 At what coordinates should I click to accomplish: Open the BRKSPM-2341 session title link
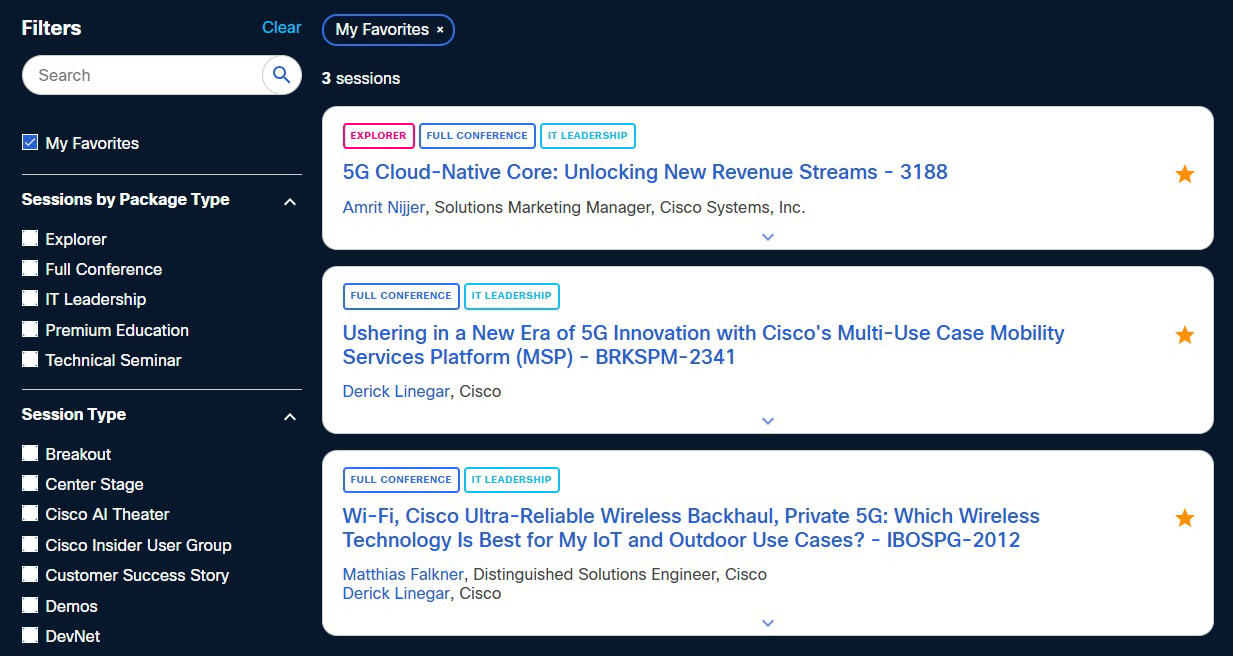704,345
